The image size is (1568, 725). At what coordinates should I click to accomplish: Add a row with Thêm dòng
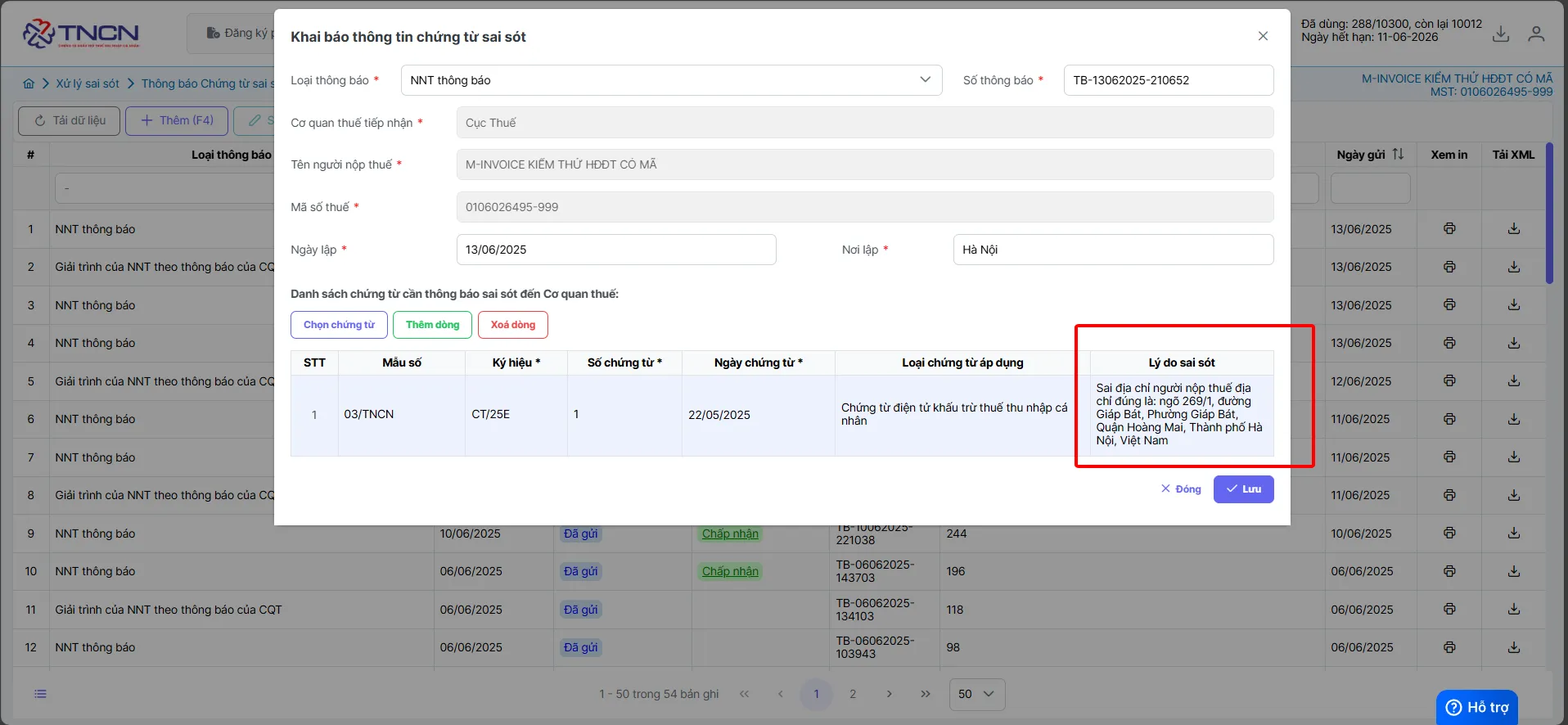(x=432, y=325)
